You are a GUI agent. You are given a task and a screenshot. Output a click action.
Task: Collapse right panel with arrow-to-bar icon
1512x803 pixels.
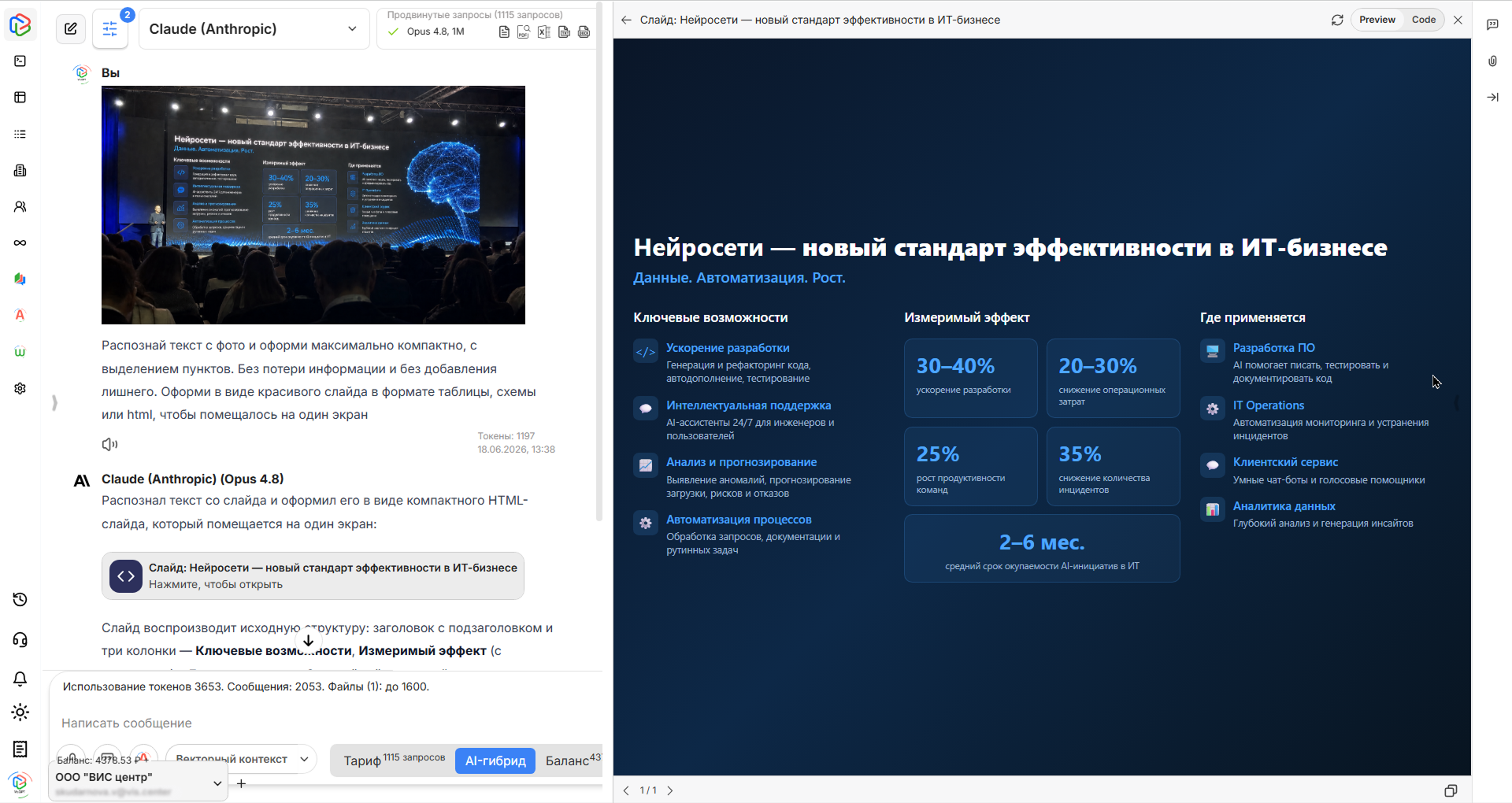[x=1492, y=97]
